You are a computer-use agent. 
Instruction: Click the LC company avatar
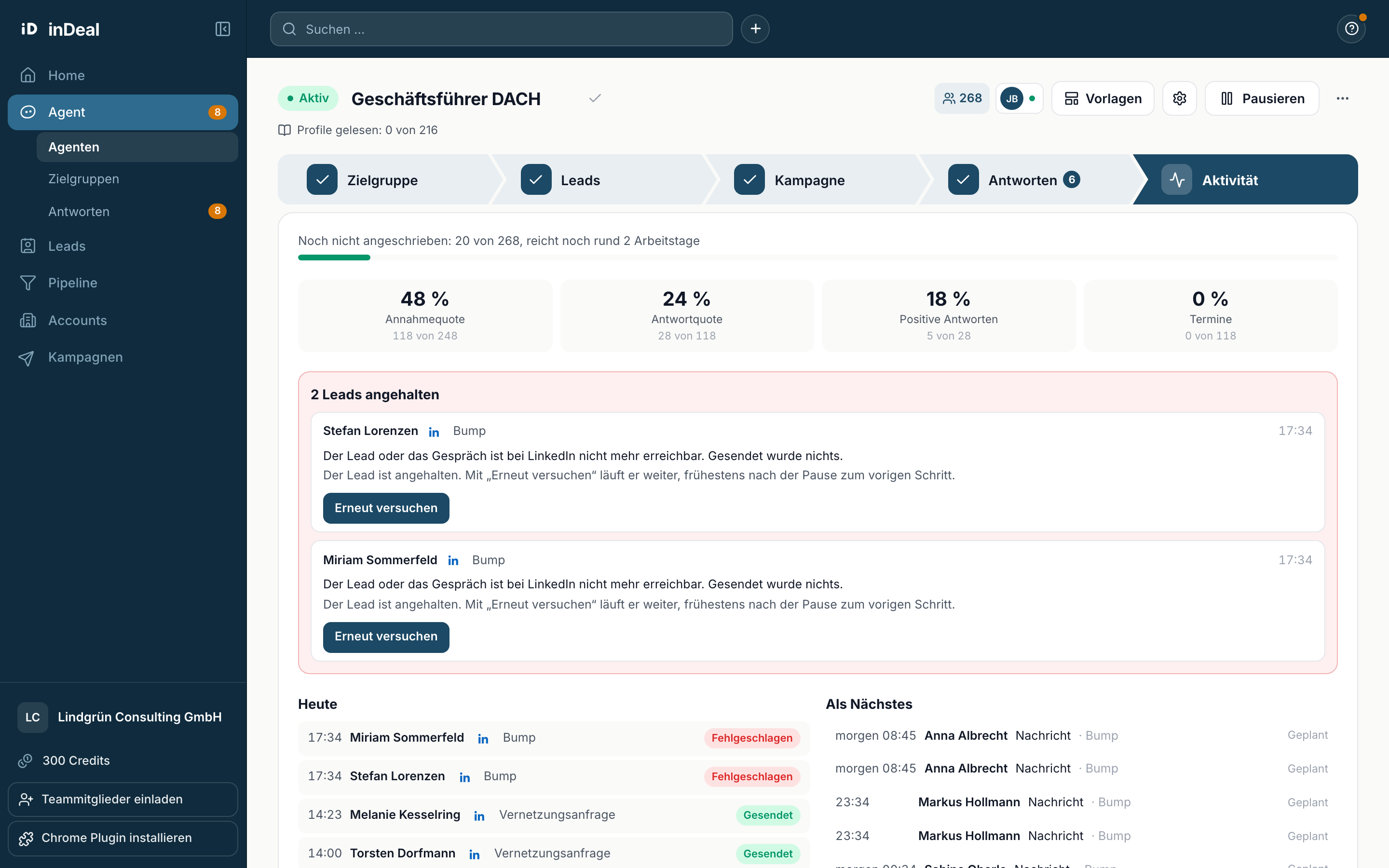[x=33, y=717]
